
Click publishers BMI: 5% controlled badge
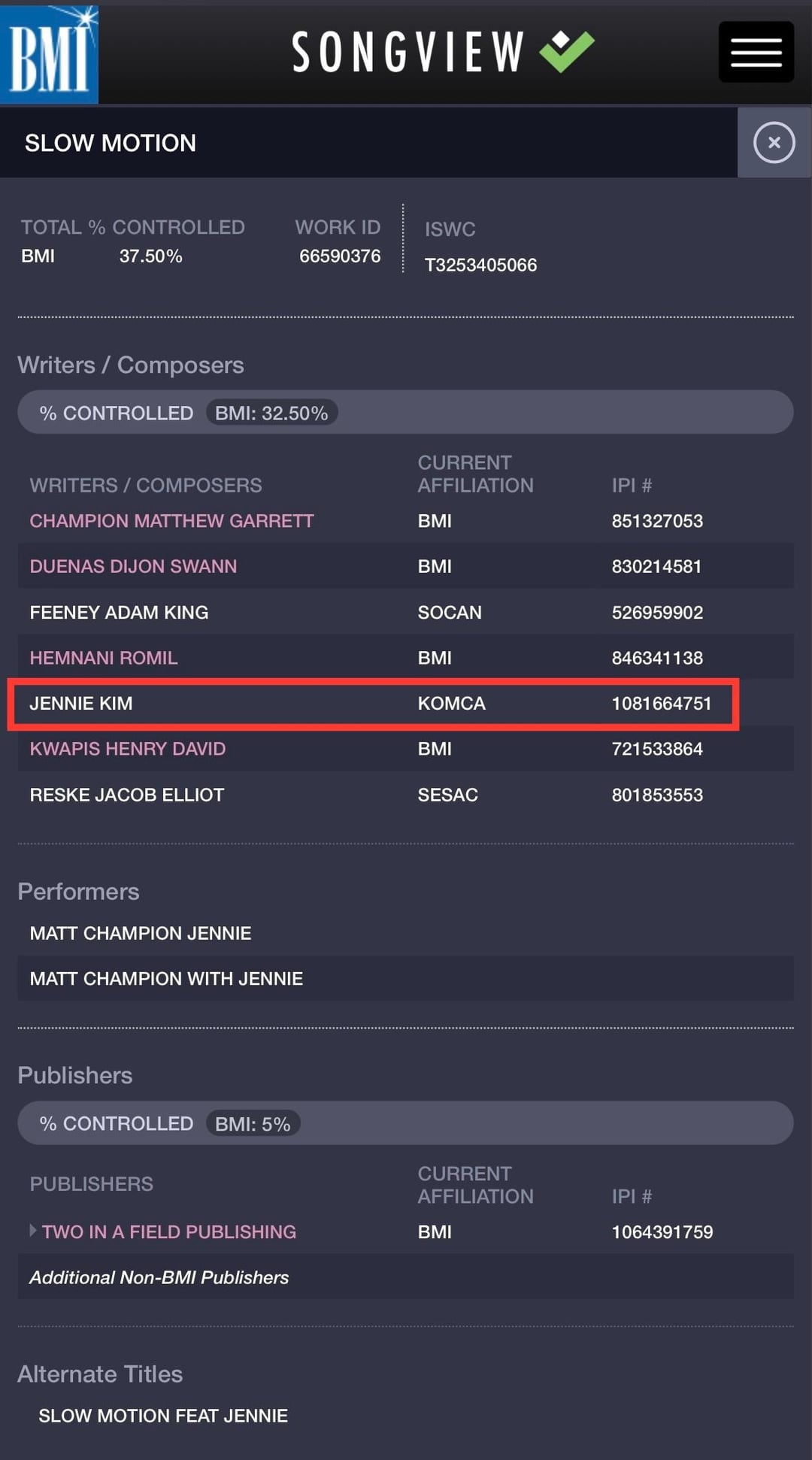click(253, 1124)
